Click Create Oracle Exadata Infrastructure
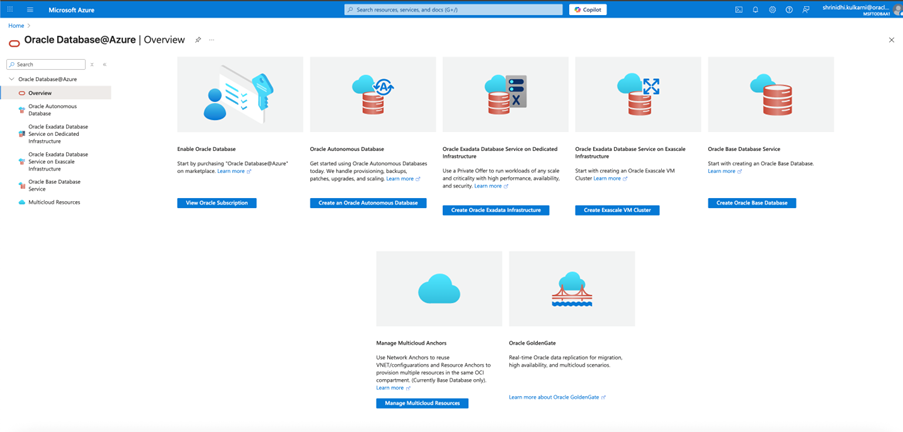 coord(496,210)
